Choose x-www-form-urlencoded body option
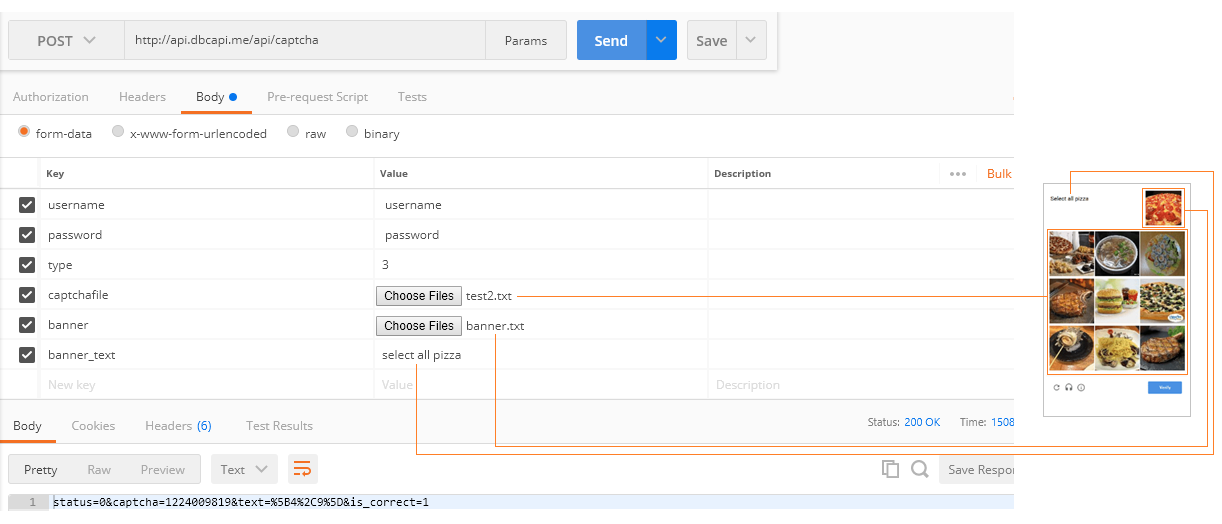This screenshot has width=1222, height=524. click(118, 132)
